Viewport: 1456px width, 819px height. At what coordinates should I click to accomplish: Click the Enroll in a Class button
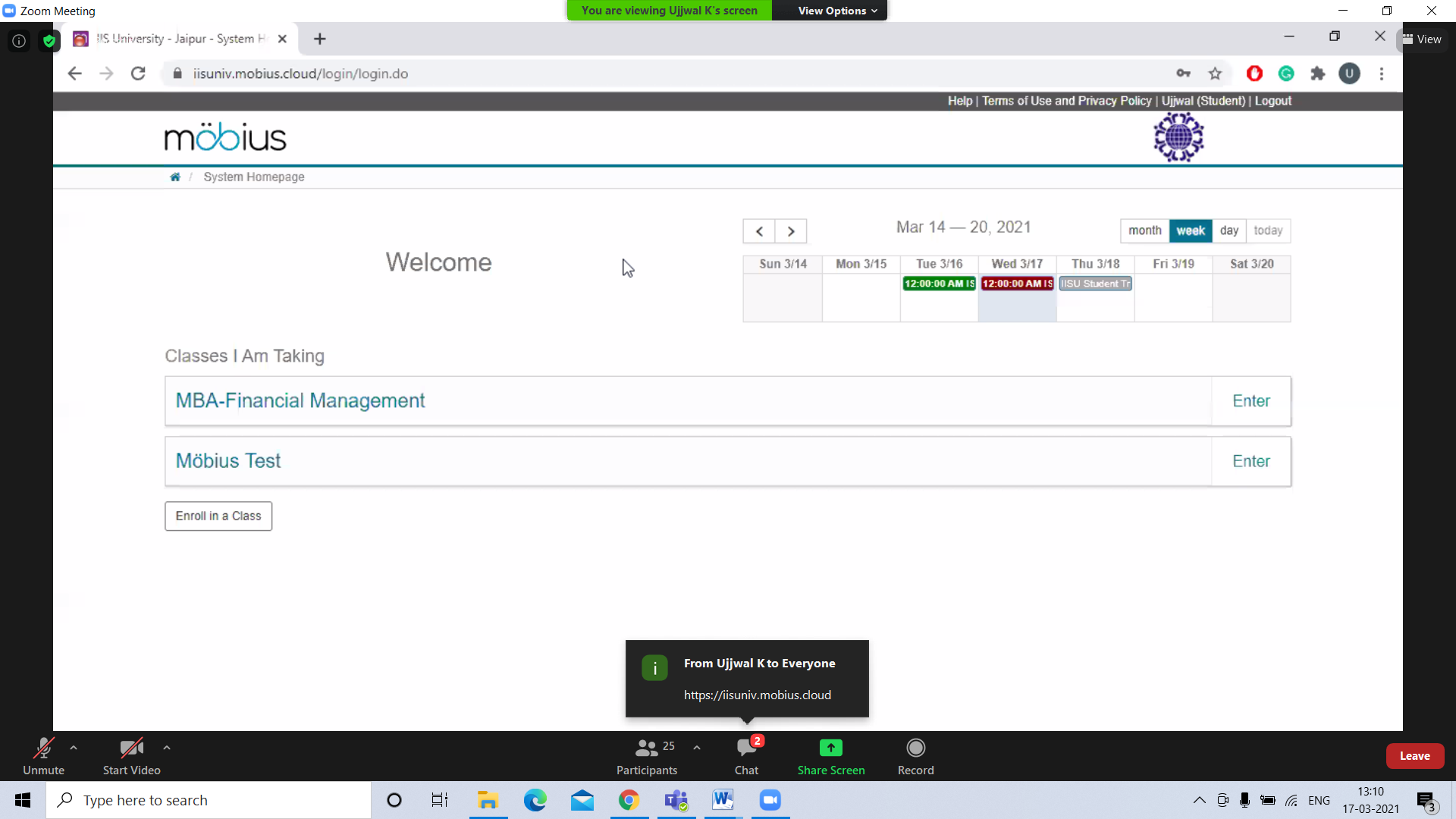(x=218, y=516)
